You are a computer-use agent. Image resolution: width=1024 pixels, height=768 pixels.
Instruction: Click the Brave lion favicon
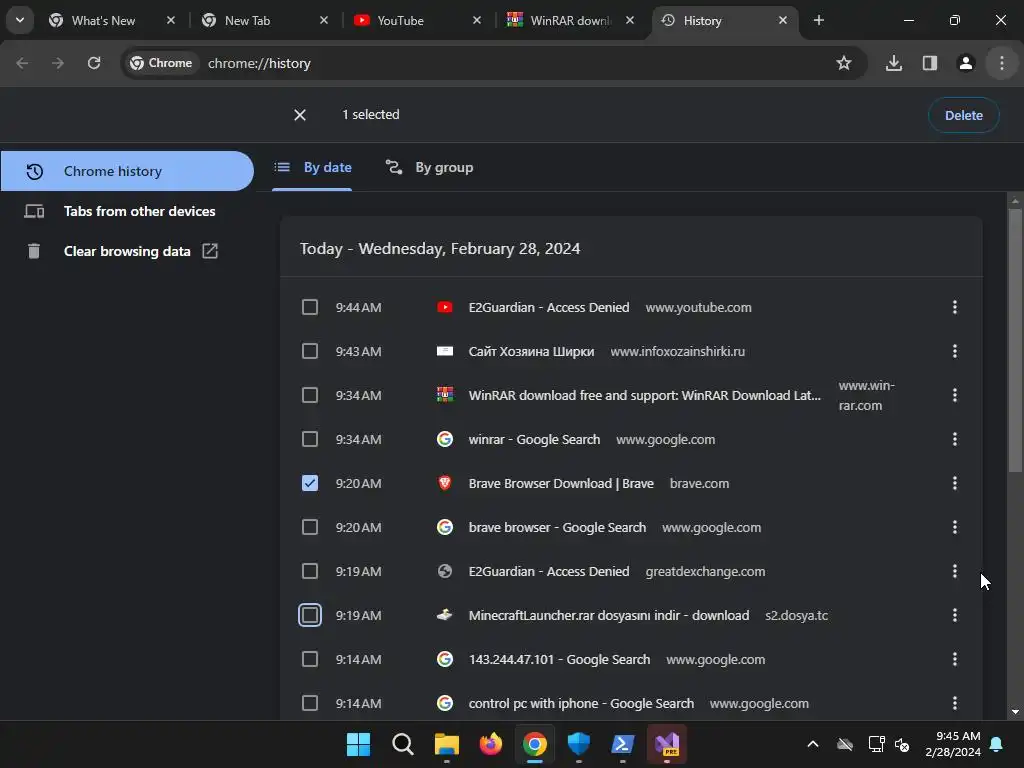coord(445,483)
